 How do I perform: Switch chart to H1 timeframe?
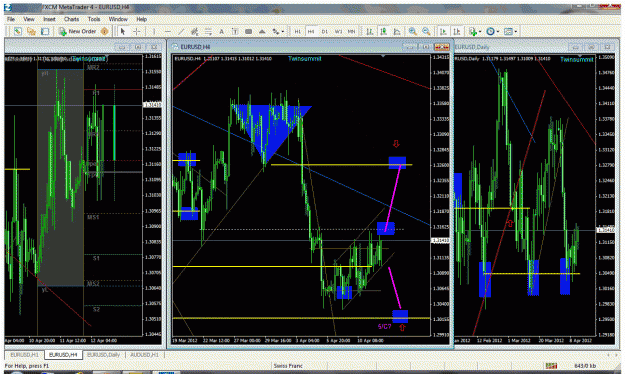[x=297, y=31]
